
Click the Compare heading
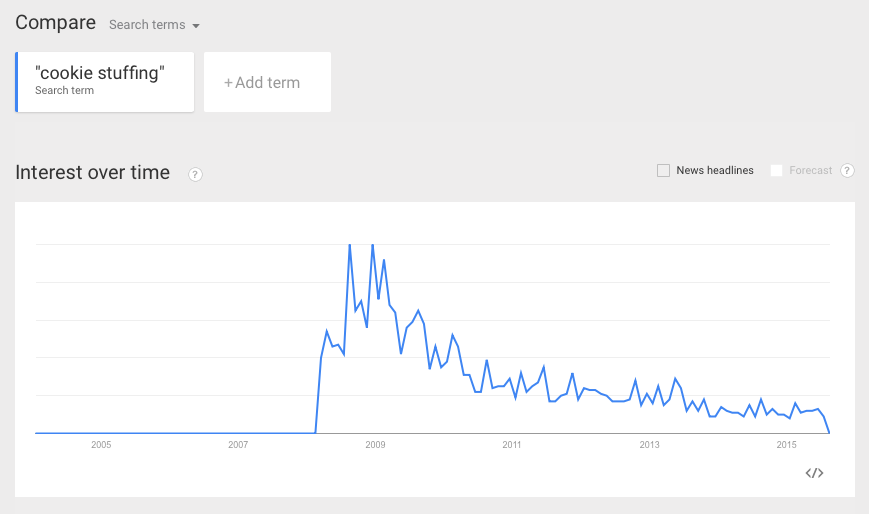(x=55, y=23)
